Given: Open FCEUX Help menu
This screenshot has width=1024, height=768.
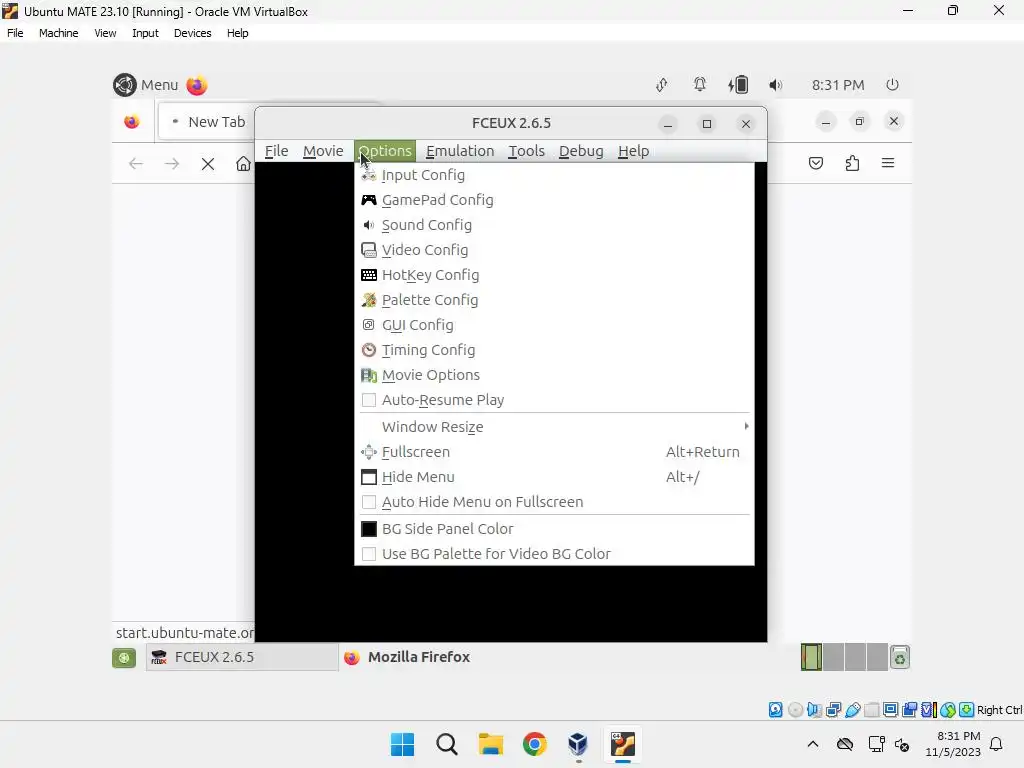Looking at the screenshot, I should (x=633, y=151).
